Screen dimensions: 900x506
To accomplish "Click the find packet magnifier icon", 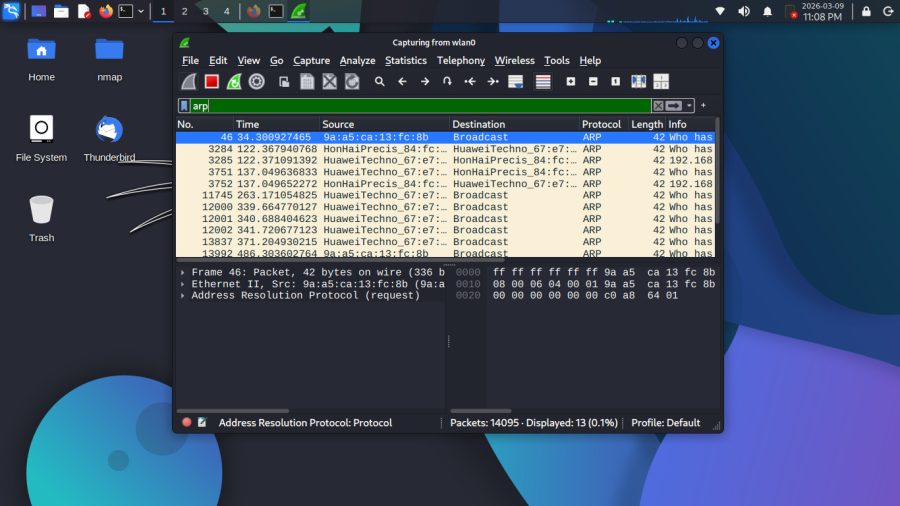I will [380, 82].
